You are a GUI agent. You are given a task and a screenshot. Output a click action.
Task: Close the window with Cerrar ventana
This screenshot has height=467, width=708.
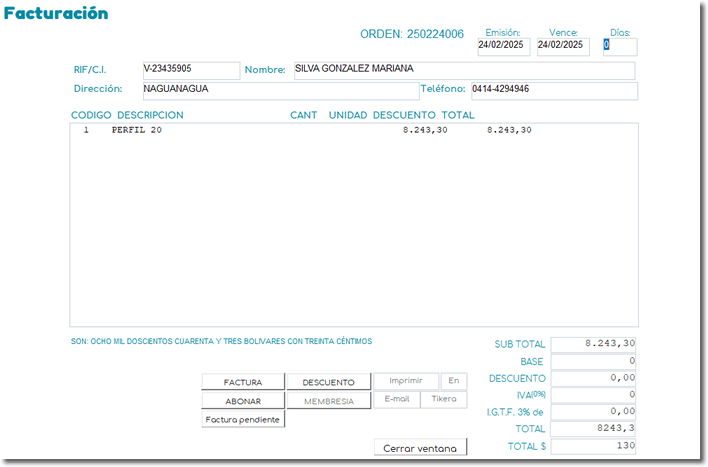click(420, 448)
